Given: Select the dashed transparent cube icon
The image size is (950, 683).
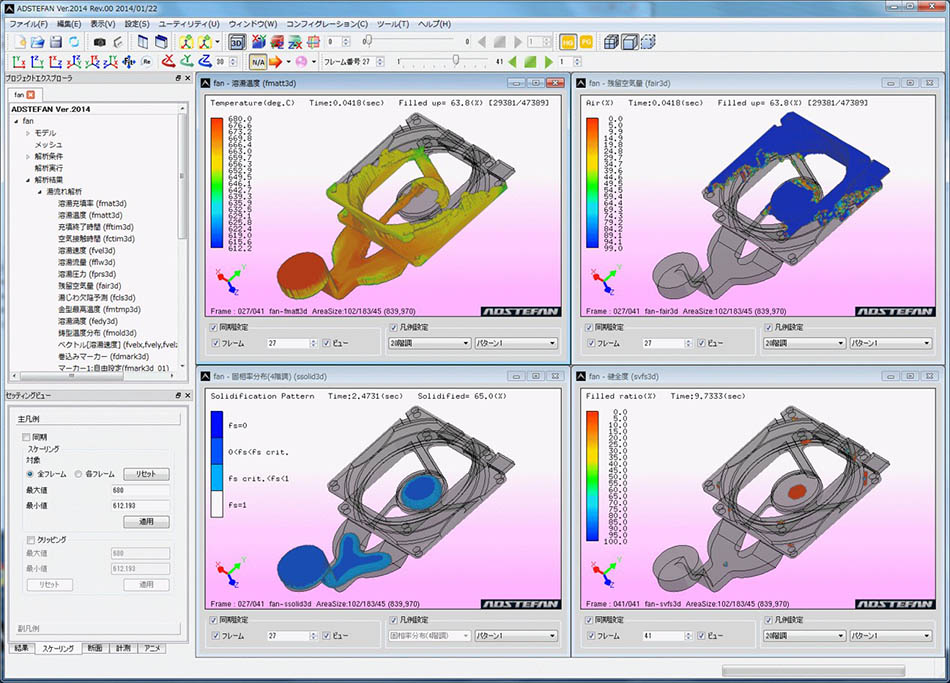Looking at the screenshot, I should click(648, 42).
